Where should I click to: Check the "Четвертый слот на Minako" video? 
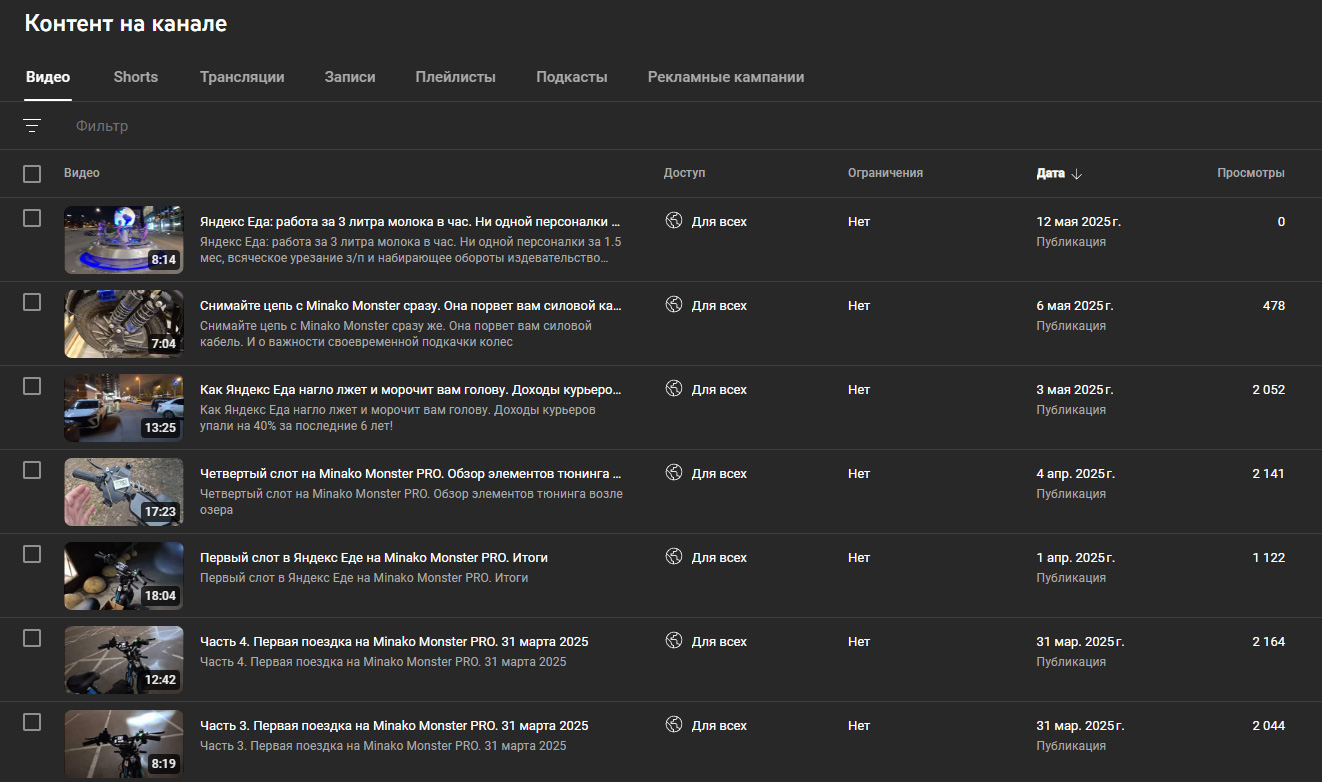(32, 470)
